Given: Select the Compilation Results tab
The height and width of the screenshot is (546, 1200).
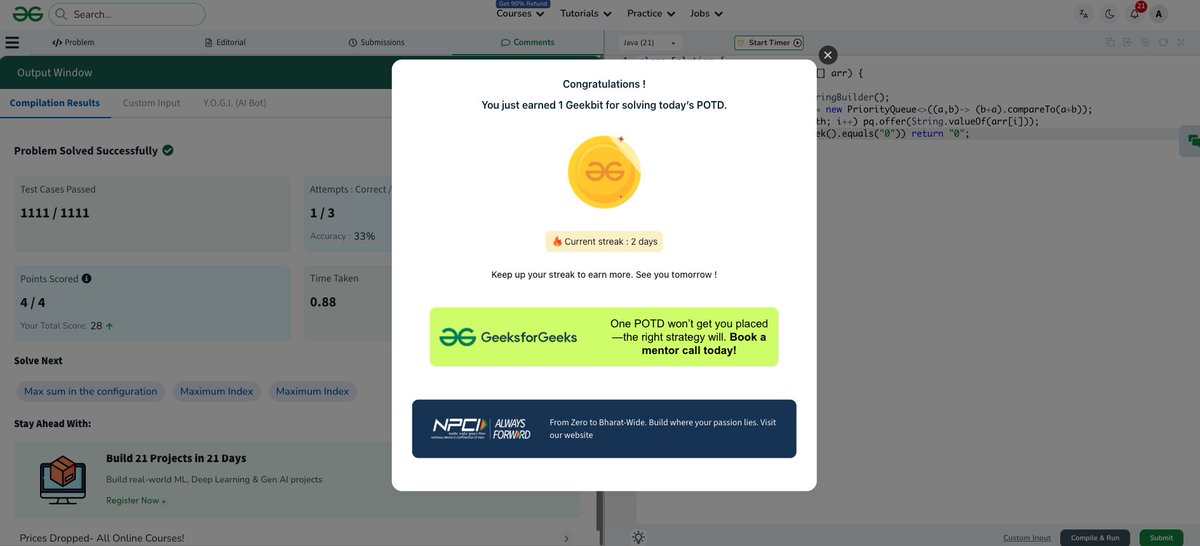Looking at the screenshot, I should (x=55, y=103).
